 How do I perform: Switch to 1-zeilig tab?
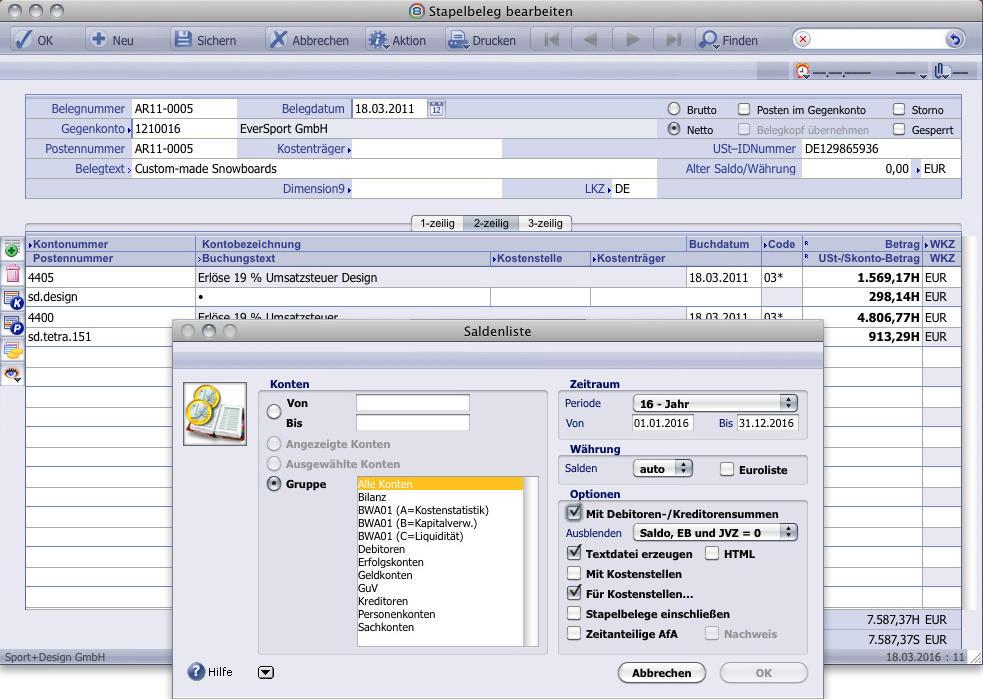[x=438, y=223]
